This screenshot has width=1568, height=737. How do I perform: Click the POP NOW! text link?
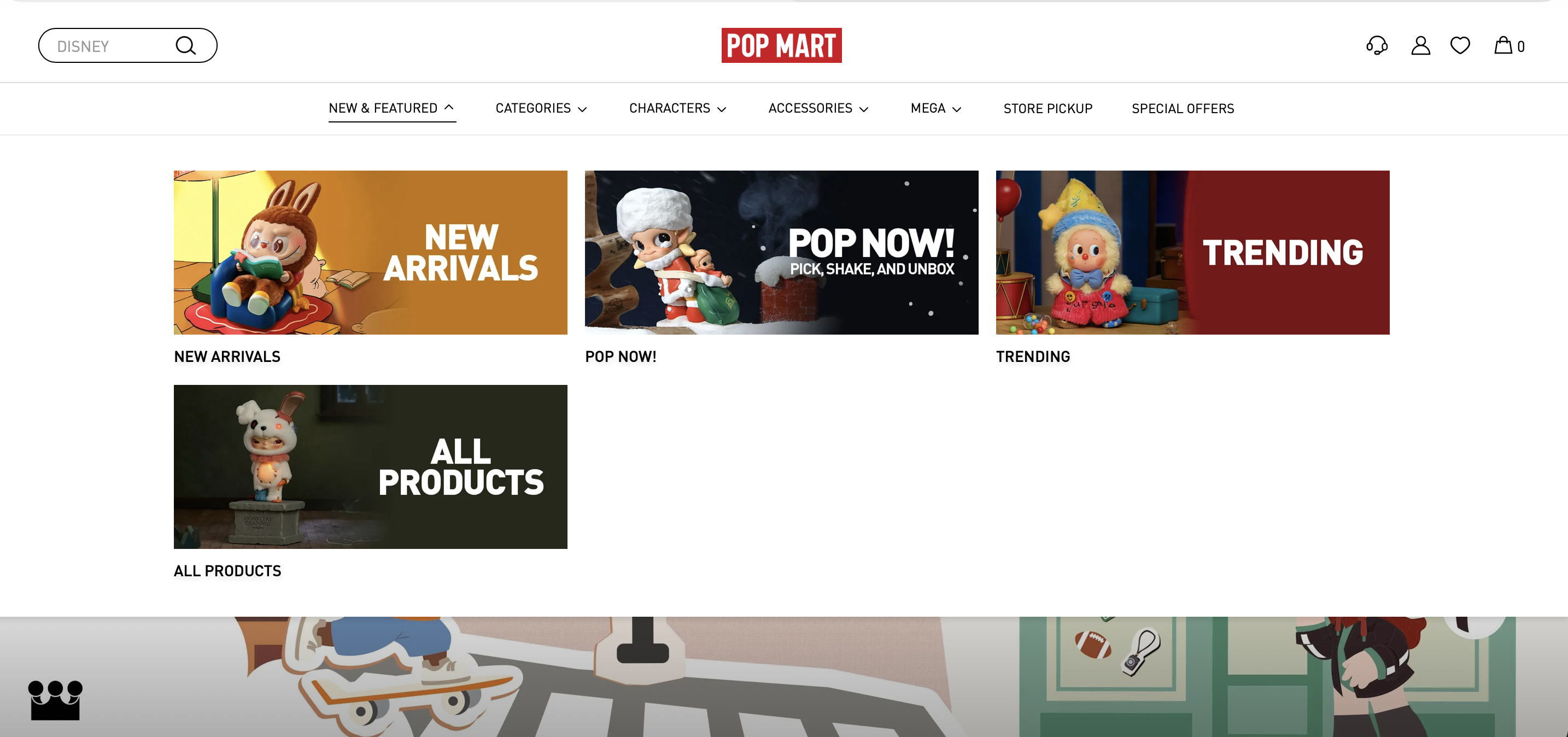621,356
